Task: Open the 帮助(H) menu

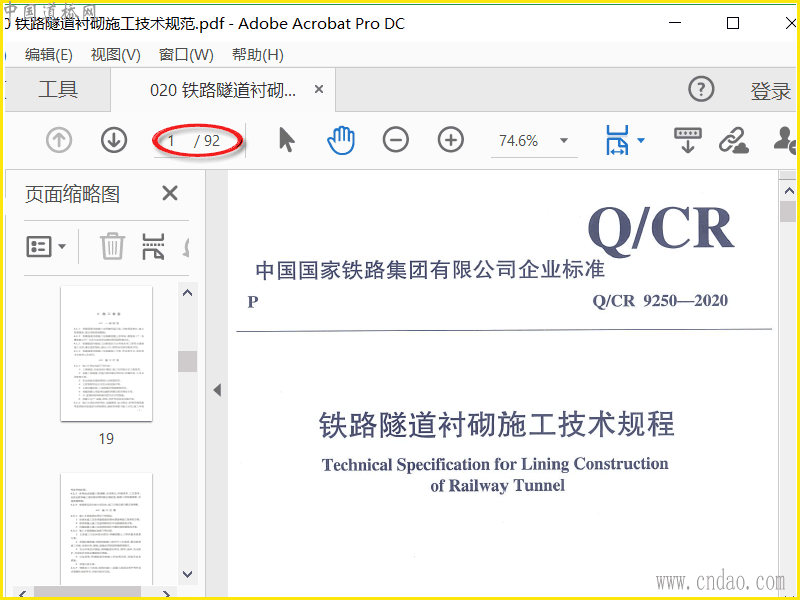Action: pos(258,55)
